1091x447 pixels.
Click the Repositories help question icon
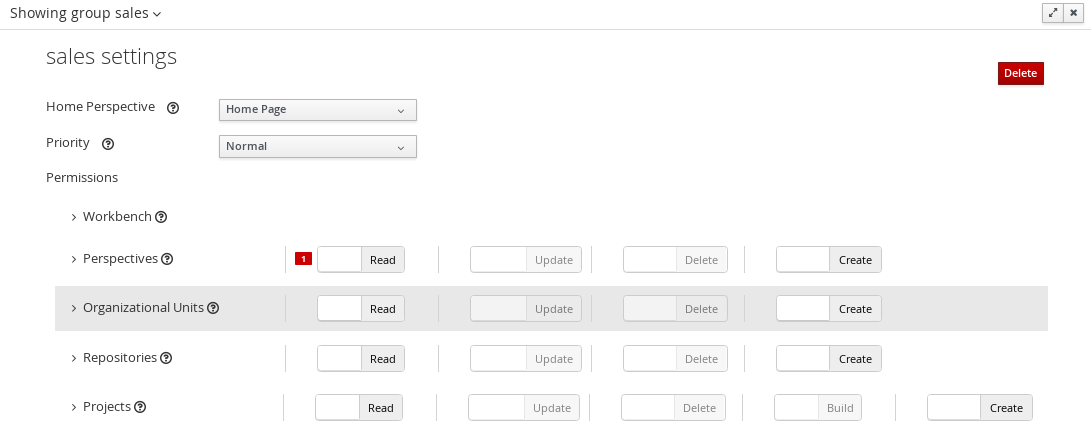point(166,358)
